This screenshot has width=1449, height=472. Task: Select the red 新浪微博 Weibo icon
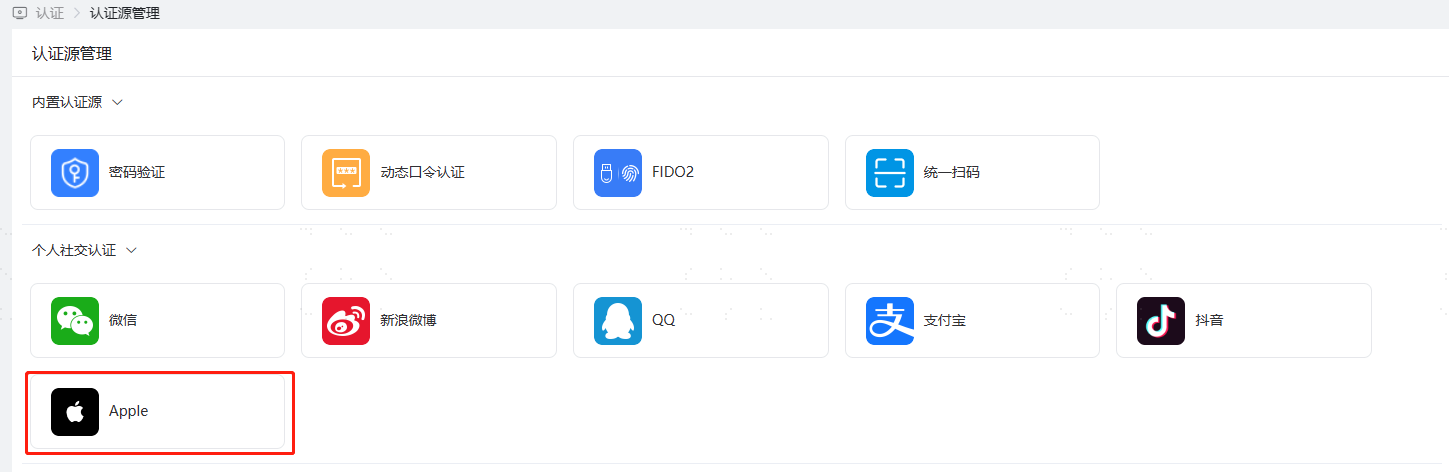pos(346,321)
